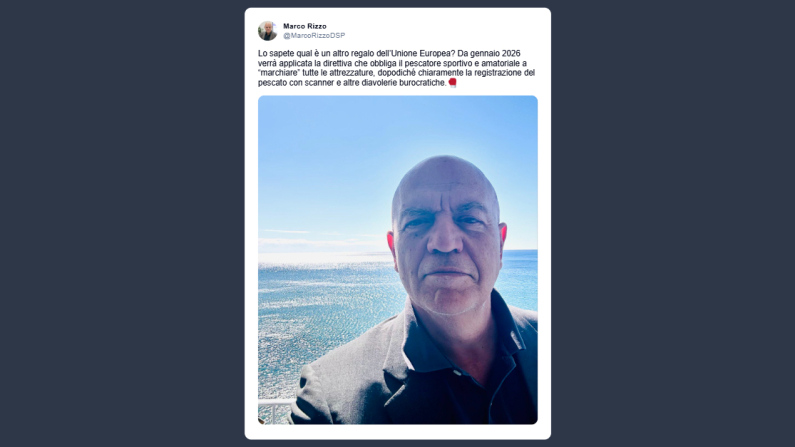Open the @MarcoRizzoDSP handle link
This screenshot has width=795, height=447.
314,35
